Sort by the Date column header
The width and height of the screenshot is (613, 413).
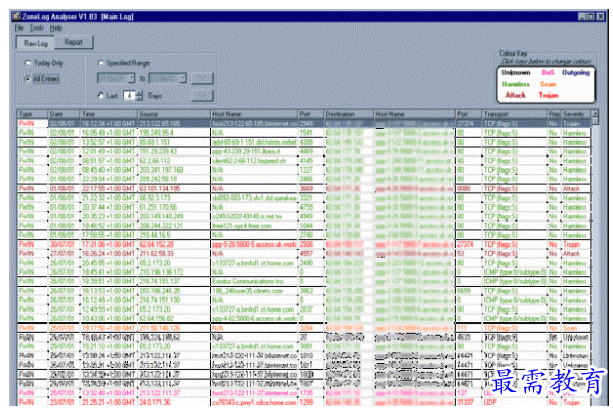pos(64,114)
